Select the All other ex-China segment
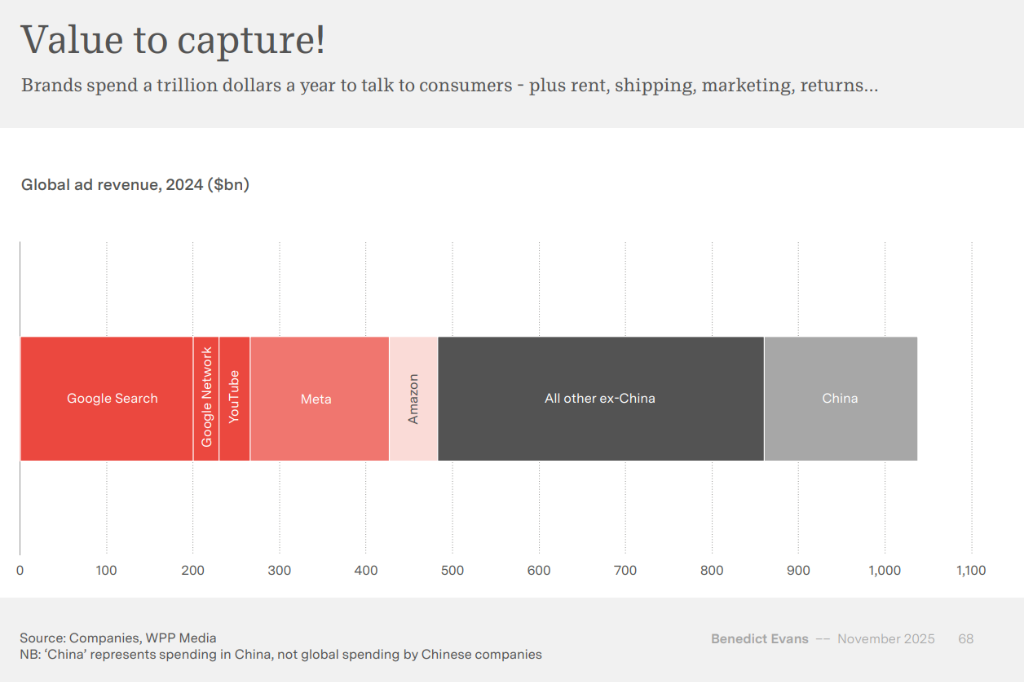 point(600,398)
